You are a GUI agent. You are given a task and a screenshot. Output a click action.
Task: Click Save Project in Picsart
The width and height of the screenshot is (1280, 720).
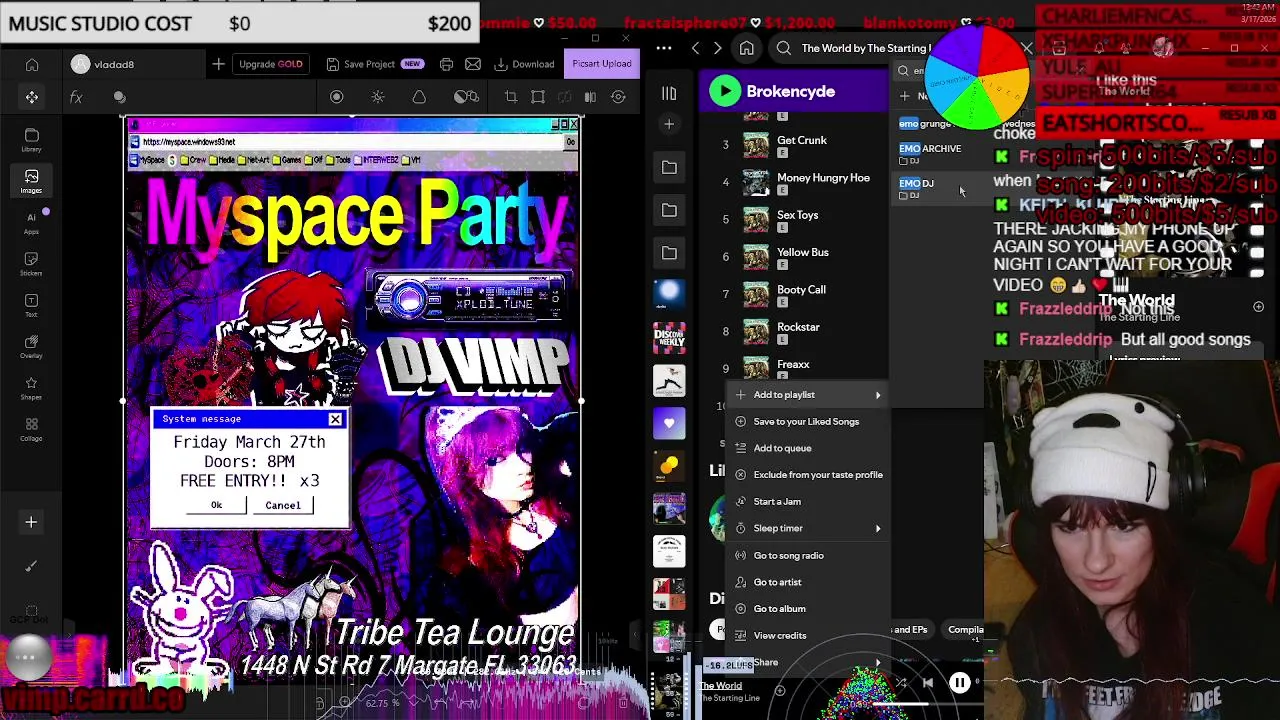pyautogui.click(x=375, y=64)
